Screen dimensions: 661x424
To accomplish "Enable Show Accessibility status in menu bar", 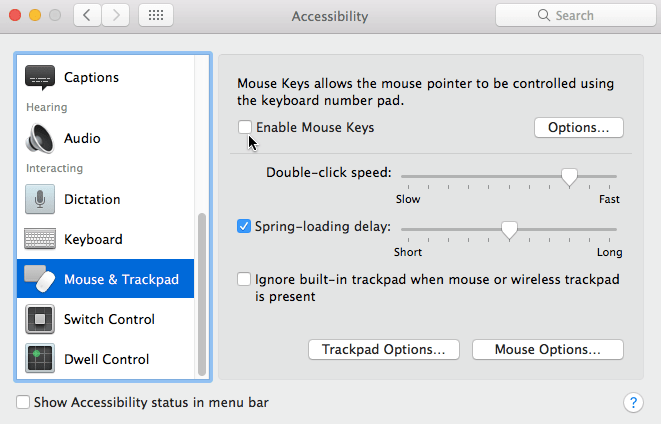I will coord(23,402).
